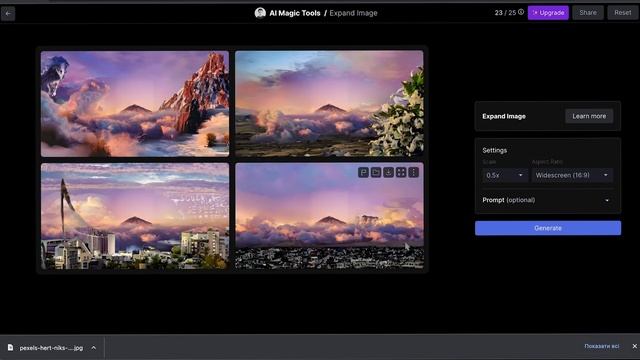The height and width of the screenshot is (360, 640).
Task: Open the three-dot menu on the bottom-right image
Action: 413,173
